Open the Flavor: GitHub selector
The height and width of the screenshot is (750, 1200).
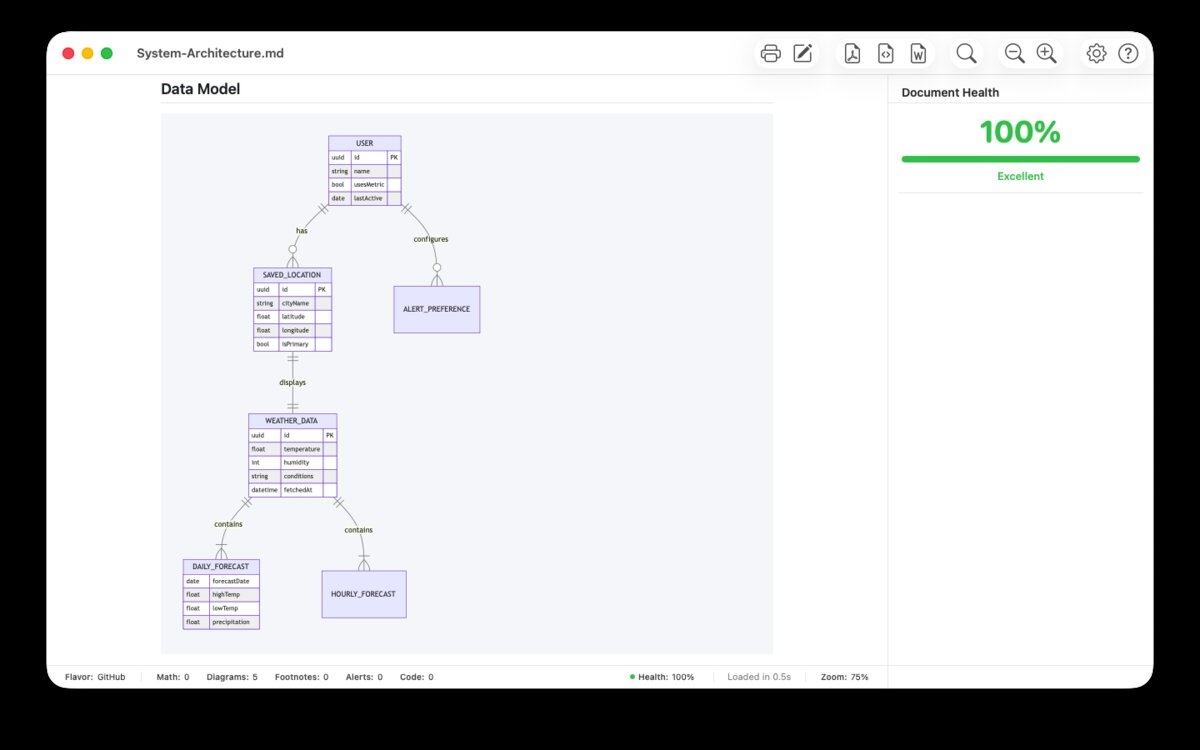pyautogui.click(x=95, y=676)
